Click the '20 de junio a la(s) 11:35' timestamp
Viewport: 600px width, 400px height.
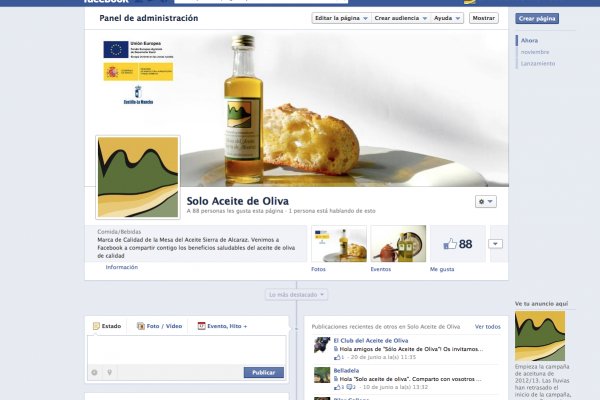tap(383, 357)
